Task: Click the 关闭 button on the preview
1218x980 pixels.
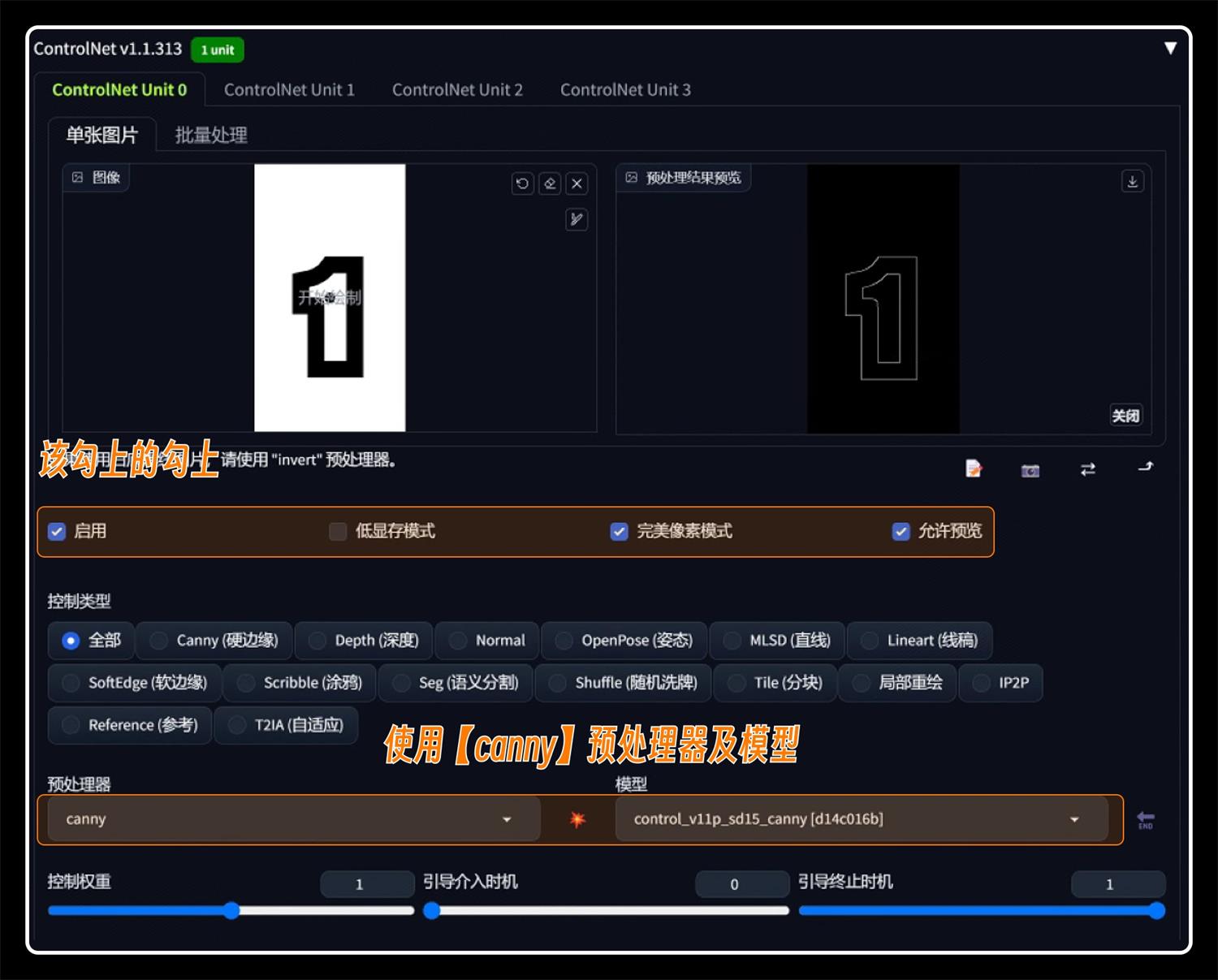Action: pos(1125,416)
